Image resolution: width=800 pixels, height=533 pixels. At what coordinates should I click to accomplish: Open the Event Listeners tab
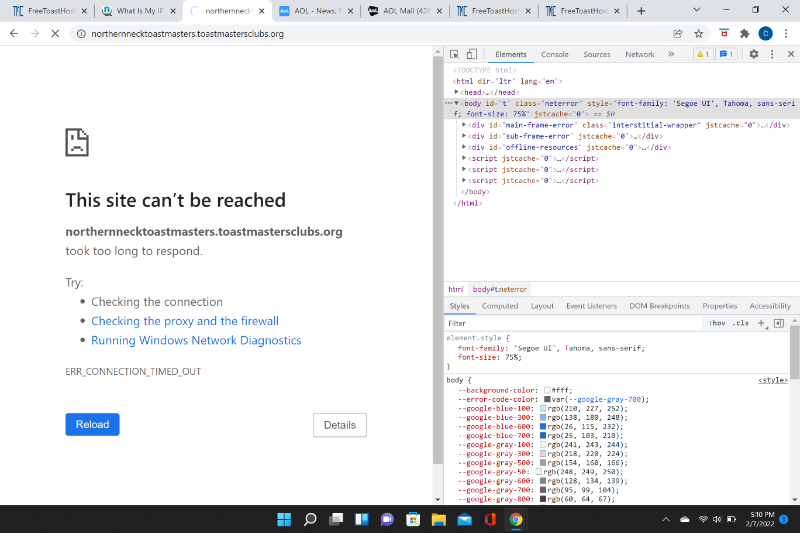[591, 306]
